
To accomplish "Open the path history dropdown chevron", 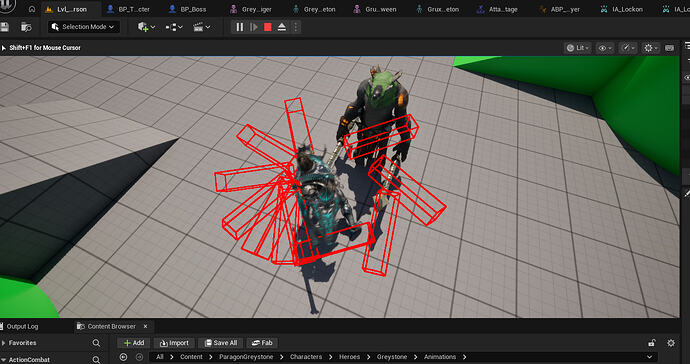I will 649,357.
